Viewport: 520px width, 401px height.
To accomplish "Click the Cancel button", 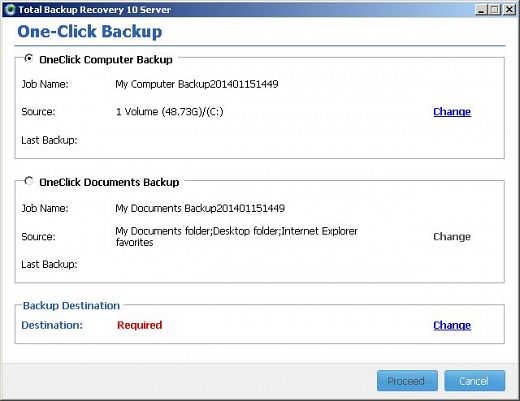I will point(475,381).
